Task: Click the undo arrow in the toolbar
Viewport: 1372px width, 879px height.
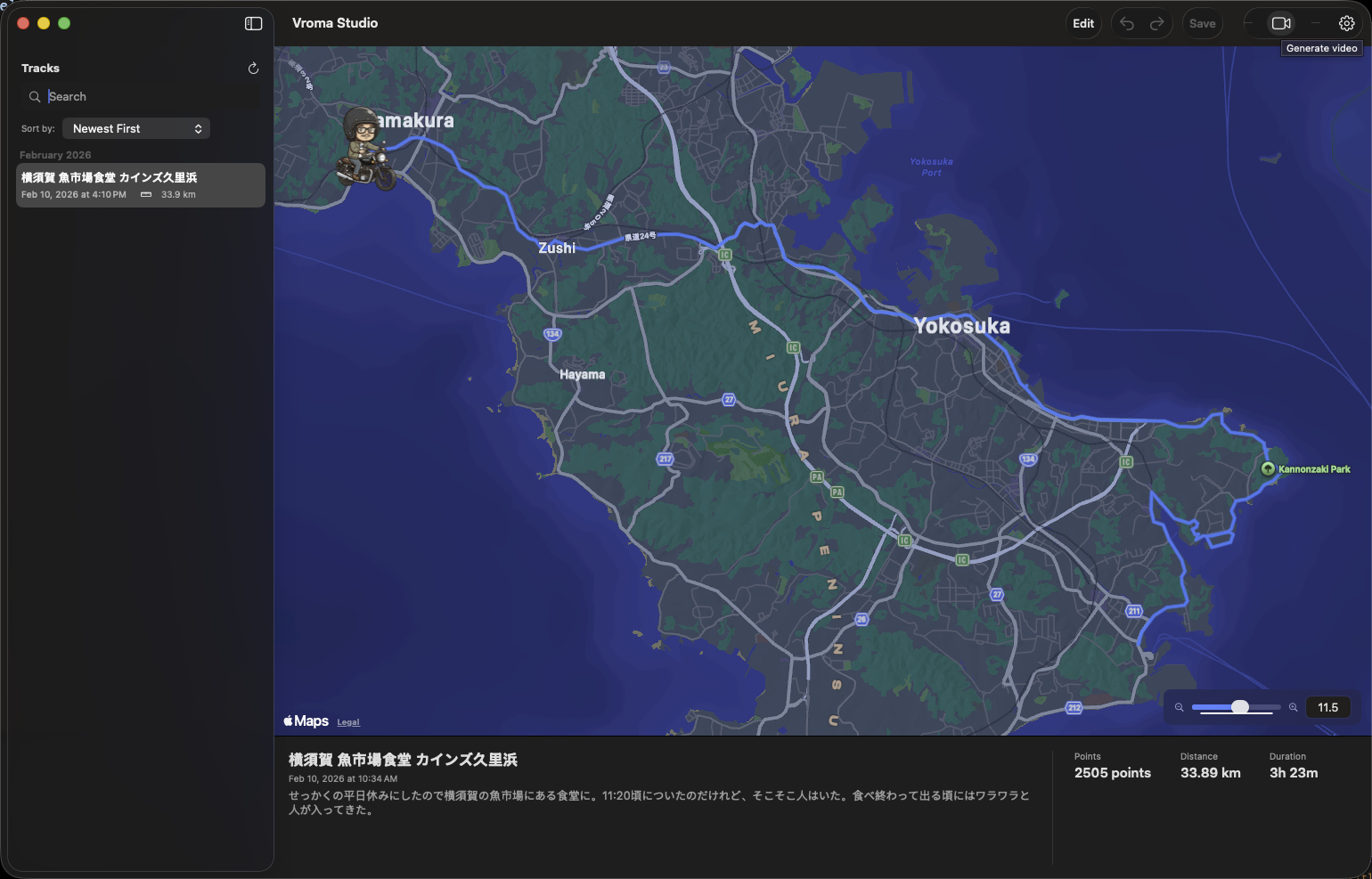Action: [1126, 23]
